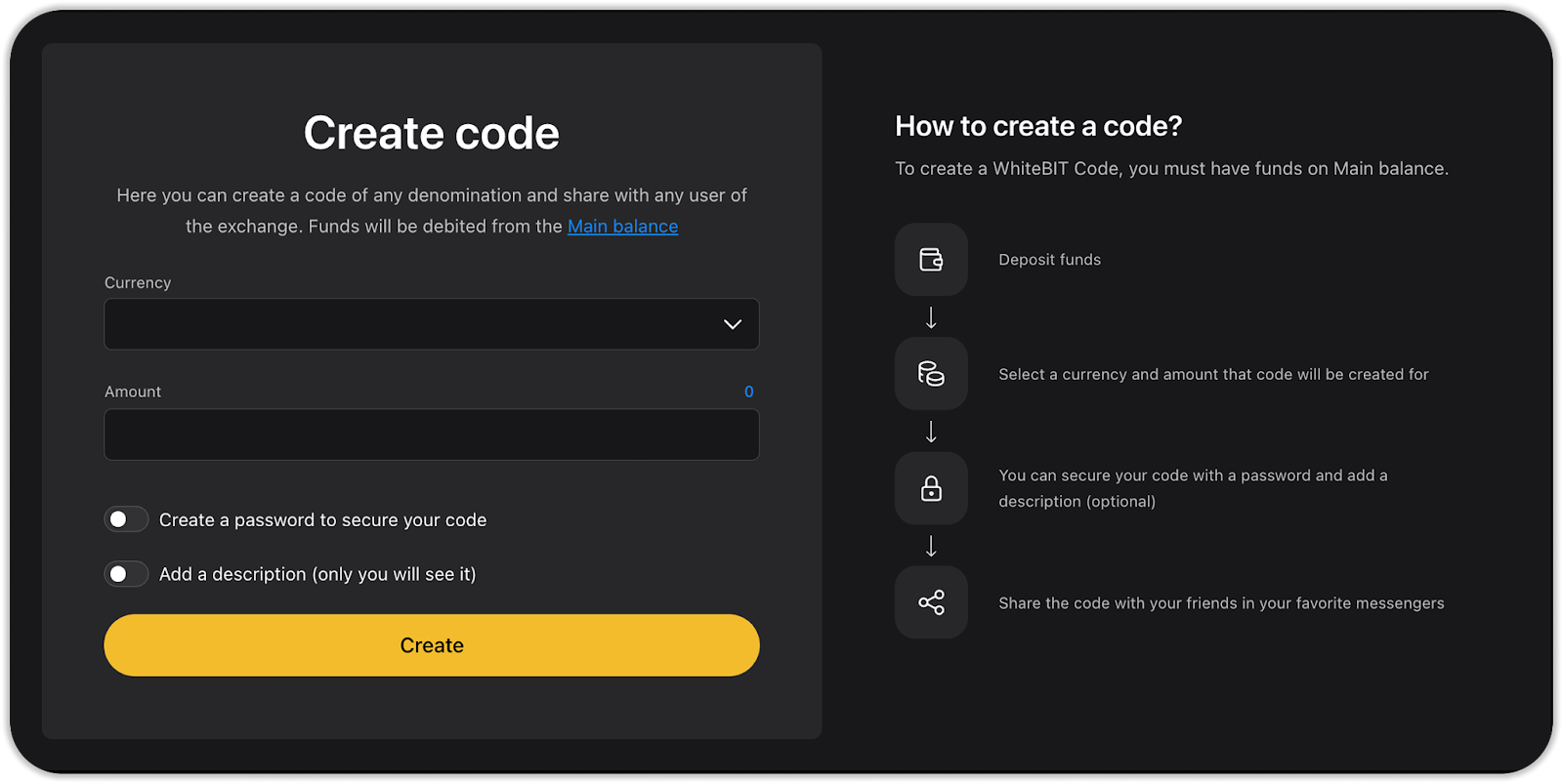Click the down arrow below the wallet icon

[x=931, y=317]
